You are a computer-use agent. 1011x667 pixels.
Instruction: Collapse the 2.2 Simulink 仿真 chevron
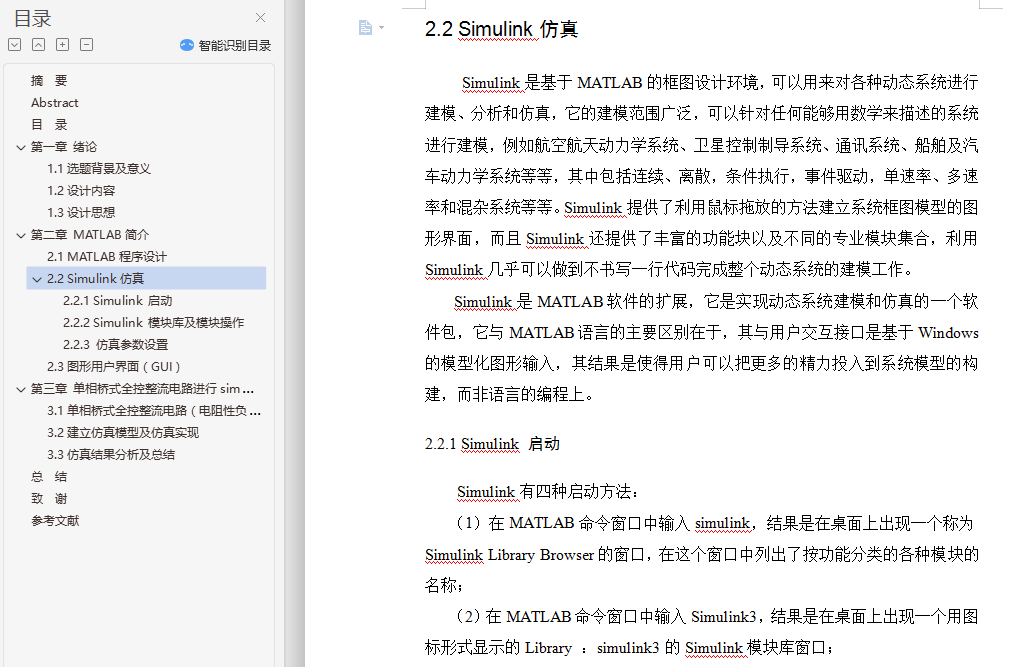point(37,279)
